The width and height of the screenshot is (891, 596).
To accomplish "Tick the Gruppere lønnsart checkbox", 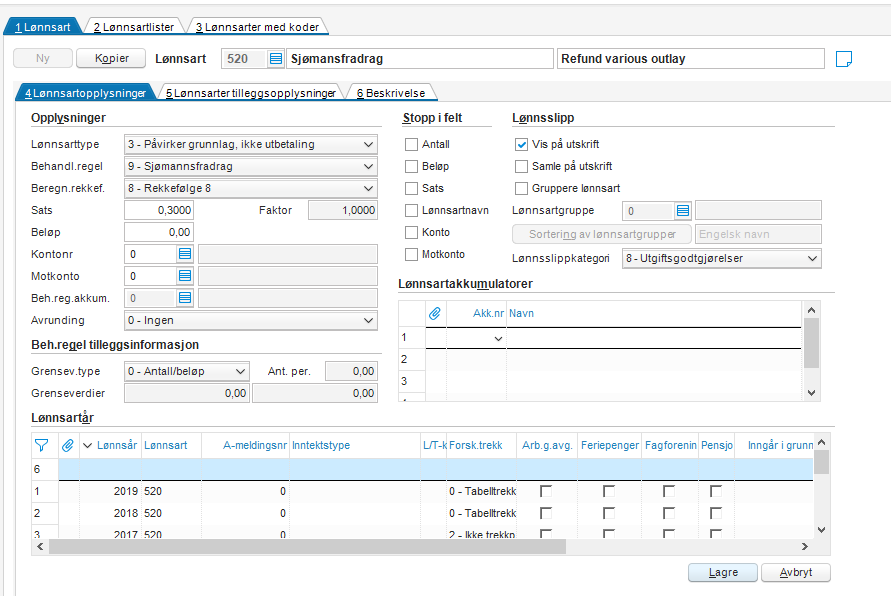I will point(521,188).
